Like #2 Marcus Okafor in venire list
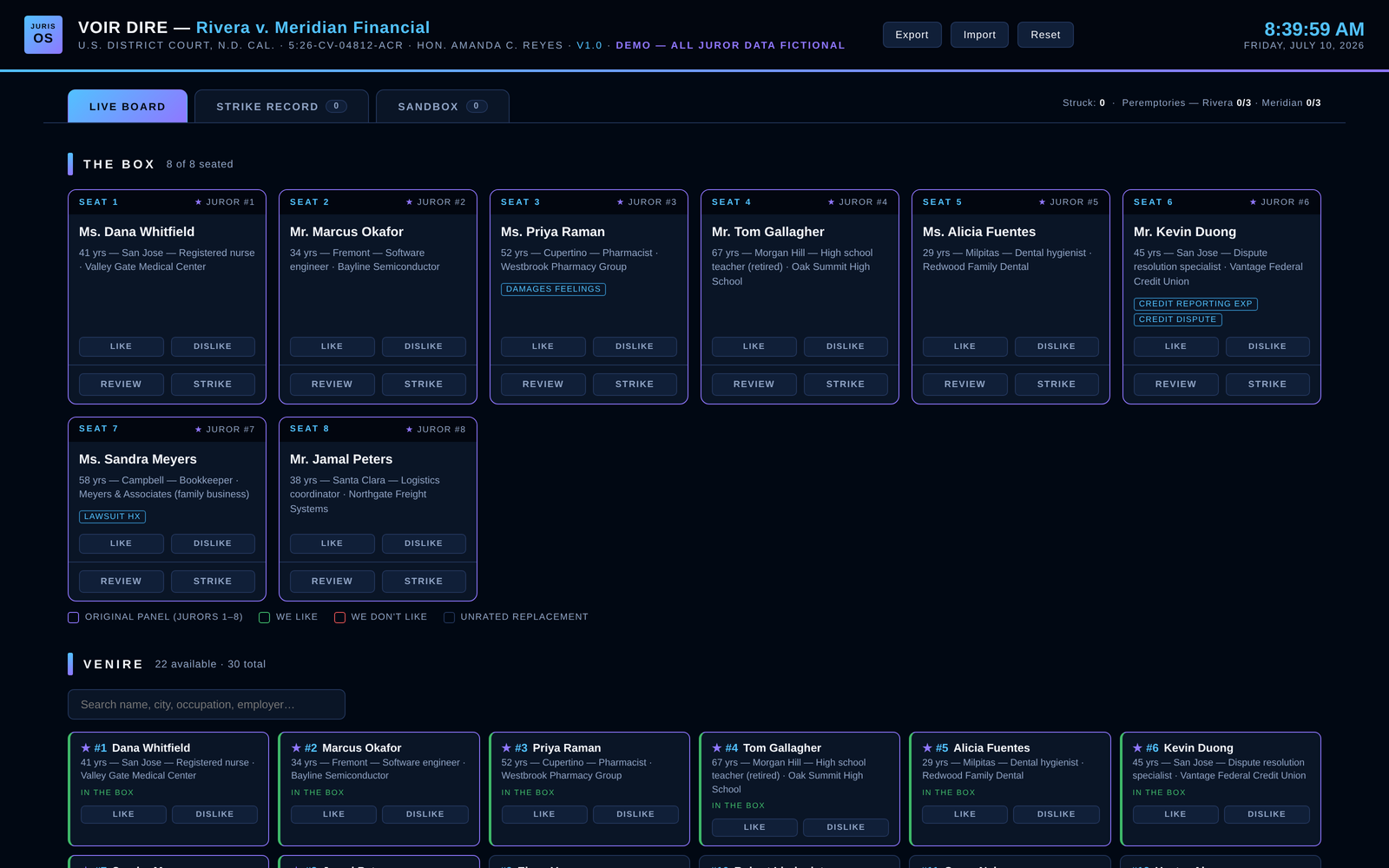The width and height of the screenshot is (1389, 868). click(x=334, y=814)
